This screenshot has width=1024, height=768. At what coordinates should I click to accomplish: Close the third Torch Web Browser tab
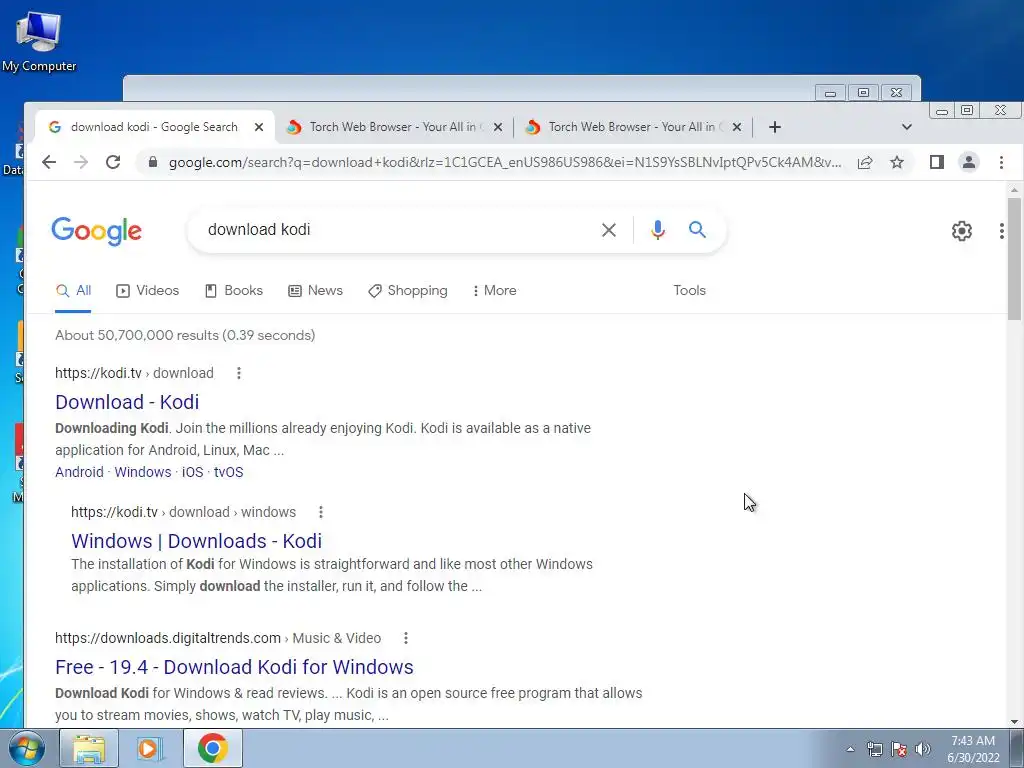pos(737,127)
